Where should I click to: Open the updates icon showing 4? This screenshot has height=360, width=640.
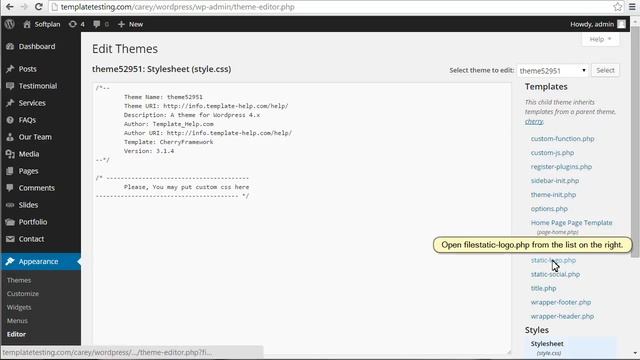[73, 24]
